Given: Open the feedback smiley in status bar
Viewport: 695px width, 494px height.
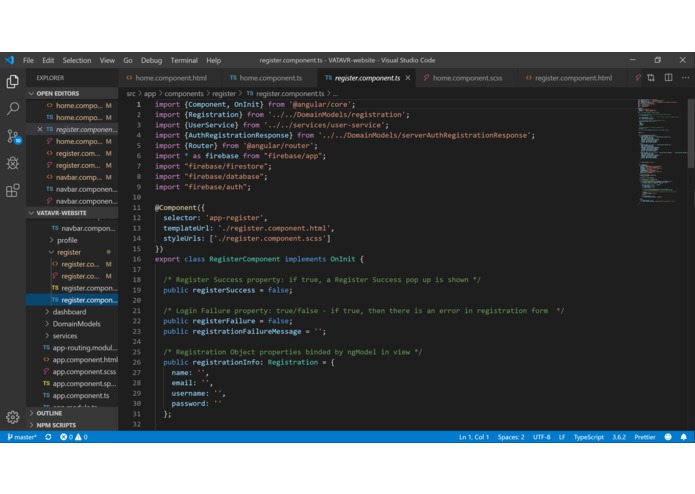Looking at the screenshot, I should click(x=668, y=437).
